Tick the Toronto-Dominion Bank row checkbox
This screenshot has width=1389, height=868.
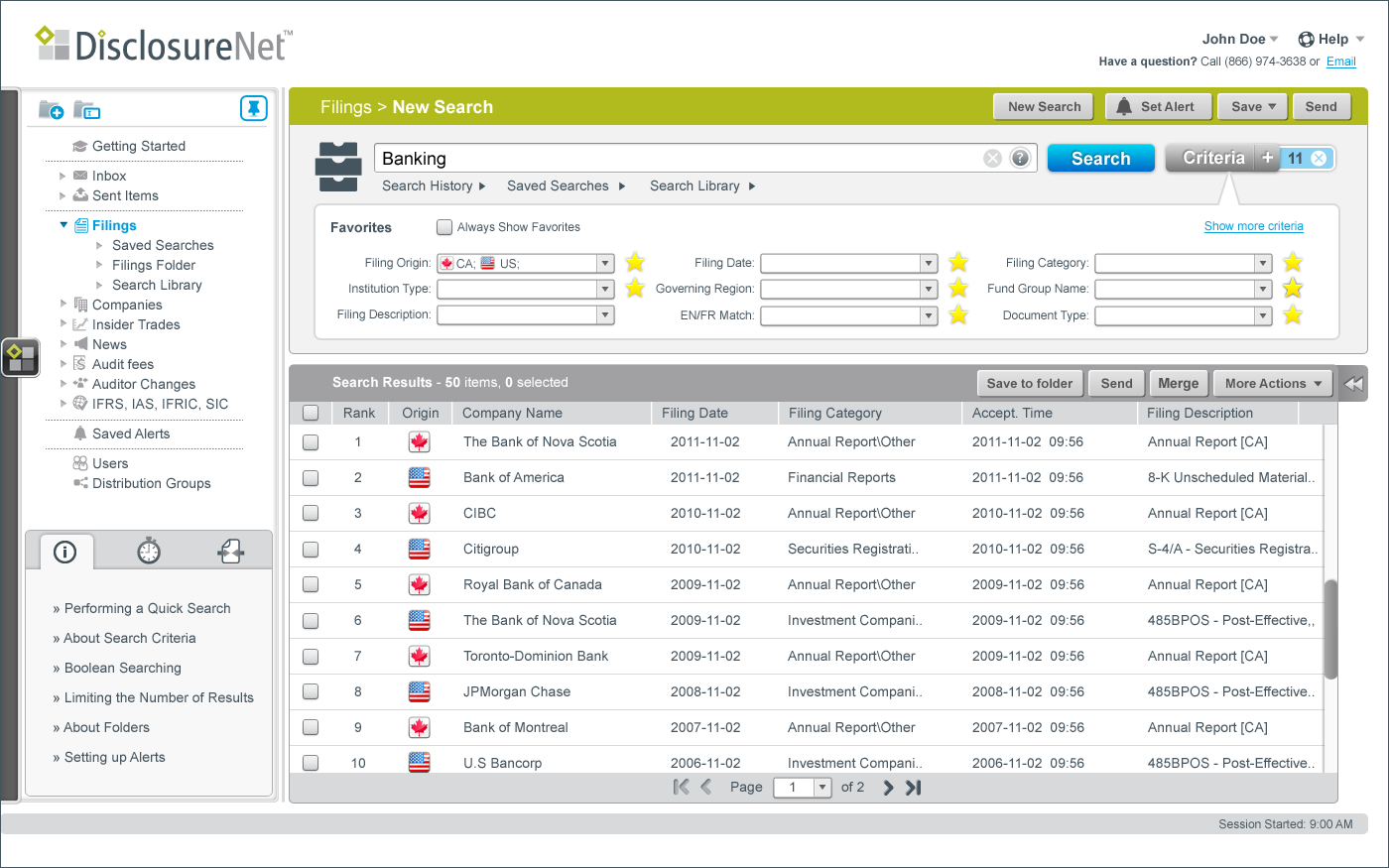[x=311, y=657]
